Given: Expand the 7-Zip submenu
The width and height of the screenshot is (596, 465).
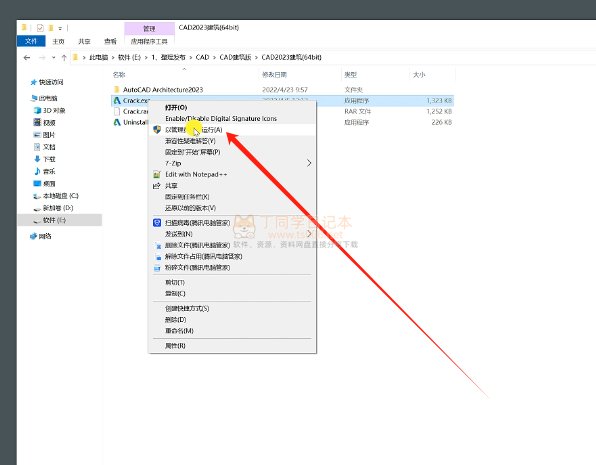Looking at the screenshot, I should pyautogui.click(x=309, y=163).
